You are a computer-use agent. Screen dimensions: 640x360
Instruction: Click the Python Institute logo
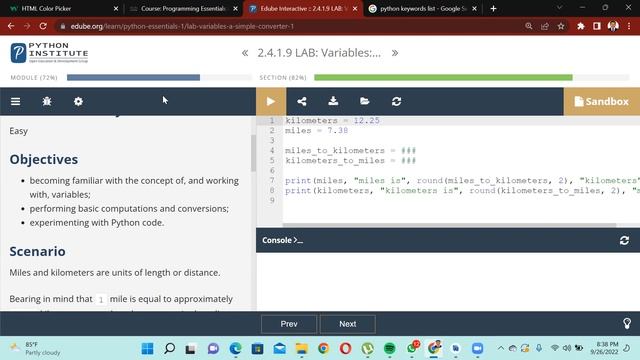coord(49,53)
